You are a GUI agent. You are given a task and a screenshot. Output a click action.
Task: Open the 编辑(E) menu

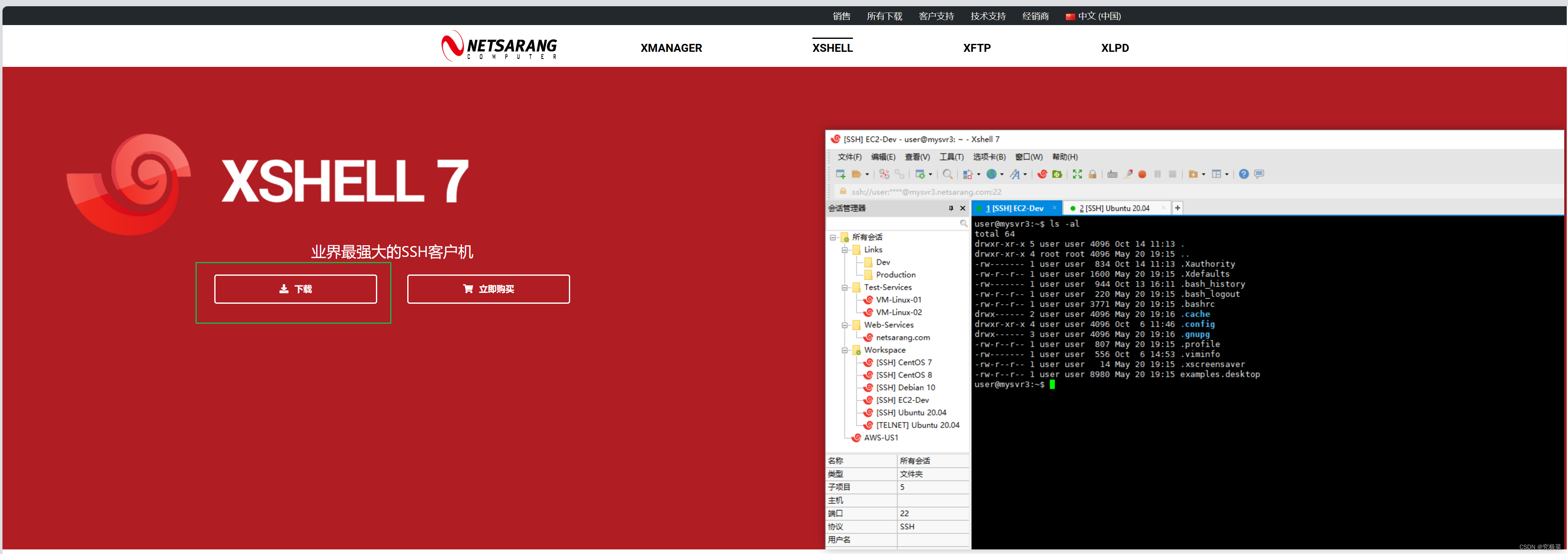(x=883, y=157)
